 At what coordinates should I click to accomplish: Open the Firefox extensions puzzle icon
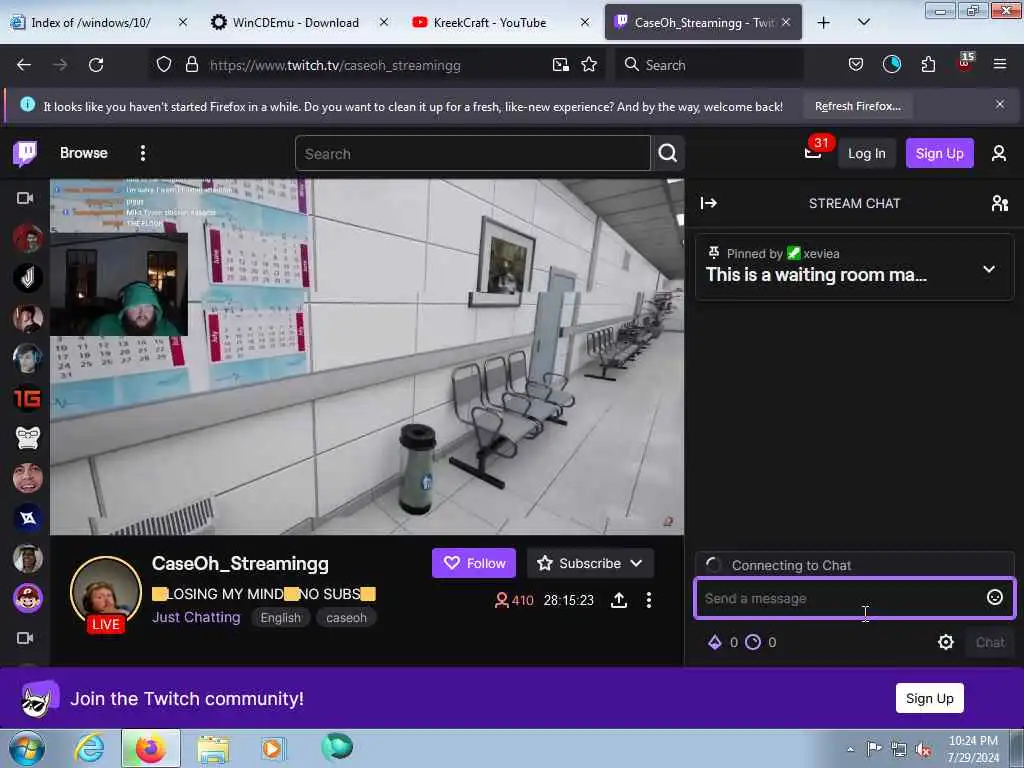pos(928,65)
